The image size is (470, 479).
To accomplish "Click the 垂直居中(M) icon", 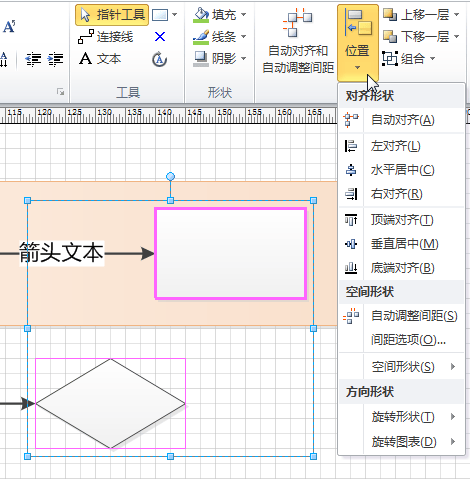I will (x=351, y=244).
